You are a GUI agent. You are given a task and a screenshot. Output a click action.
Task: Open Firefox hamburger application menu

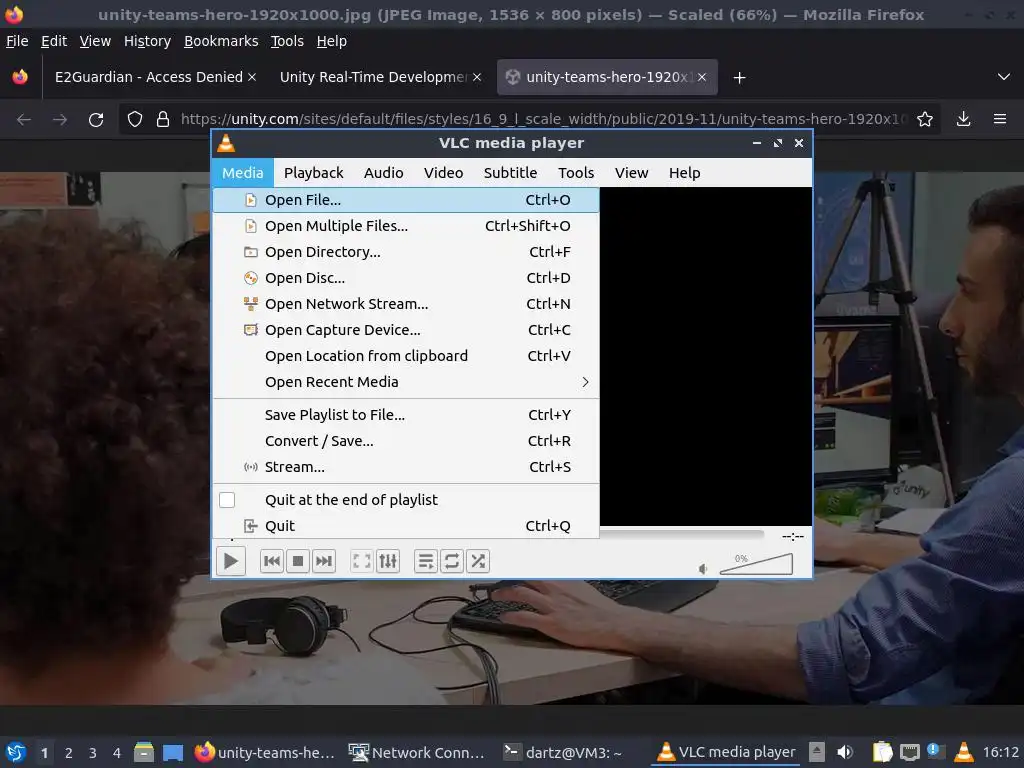(x=999, y=120)
